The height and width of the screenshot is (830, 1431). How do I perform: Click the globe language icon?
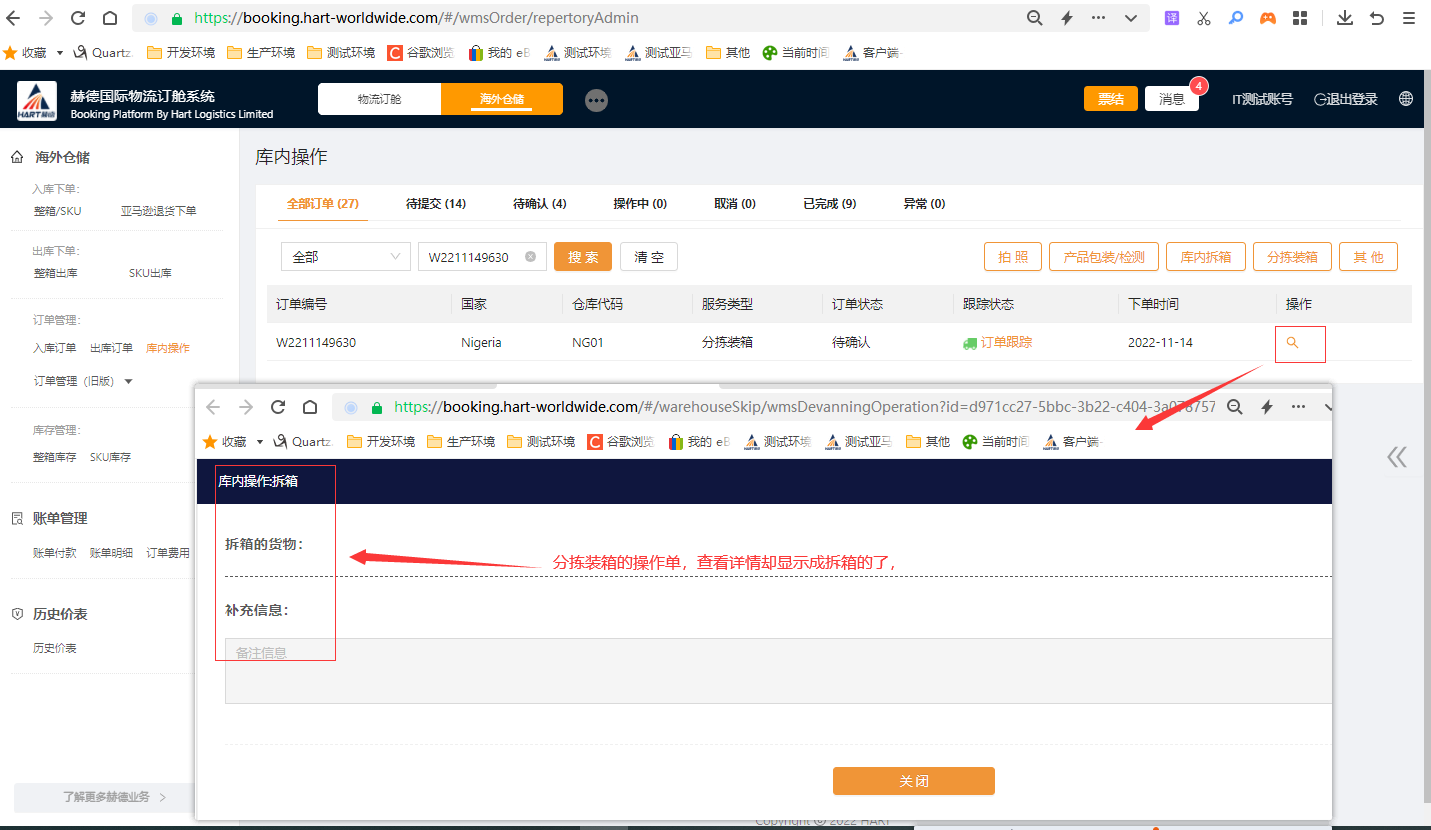1406,99
